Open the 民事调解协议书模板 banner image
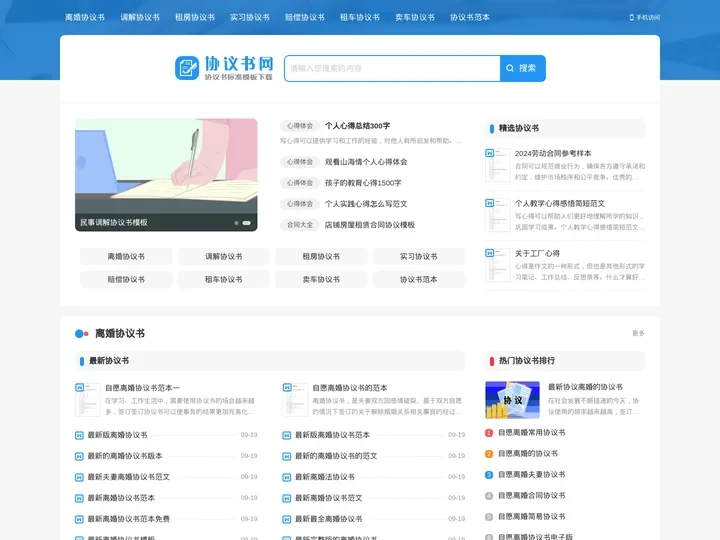Viewport: 720px width, 540px height. (x=166, y=175)
